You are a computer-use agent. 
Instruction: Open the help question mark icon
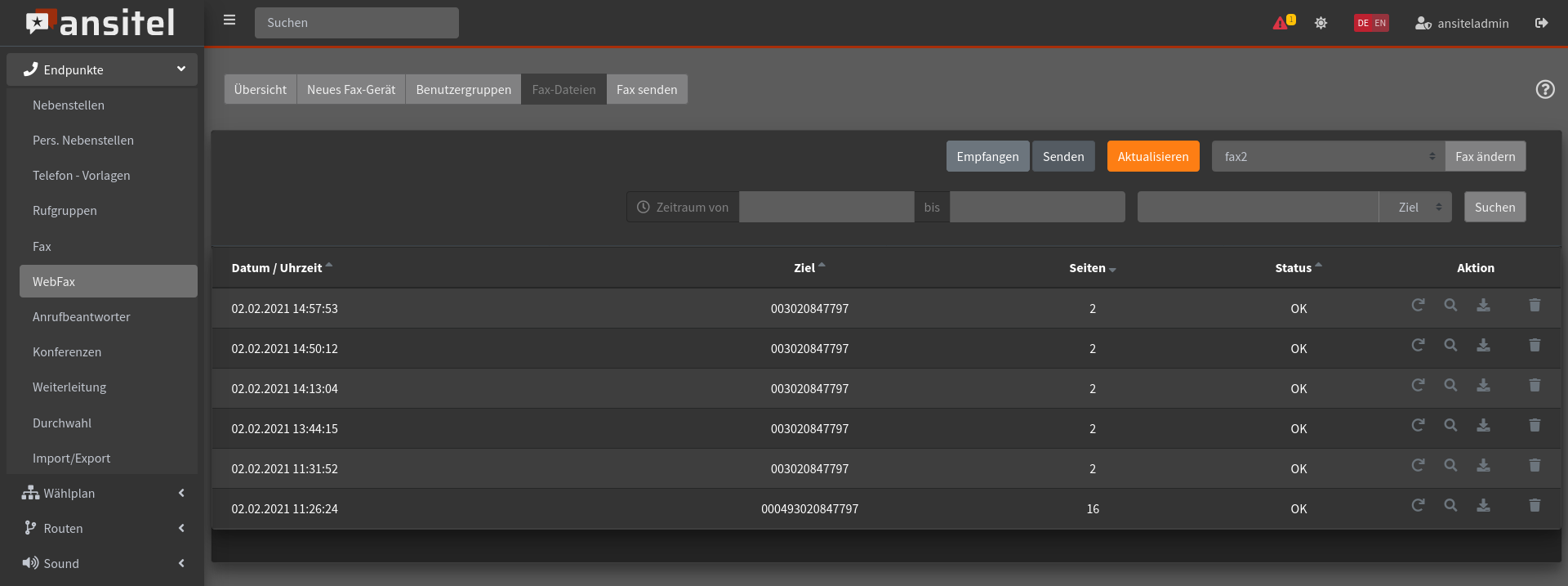1544,89
